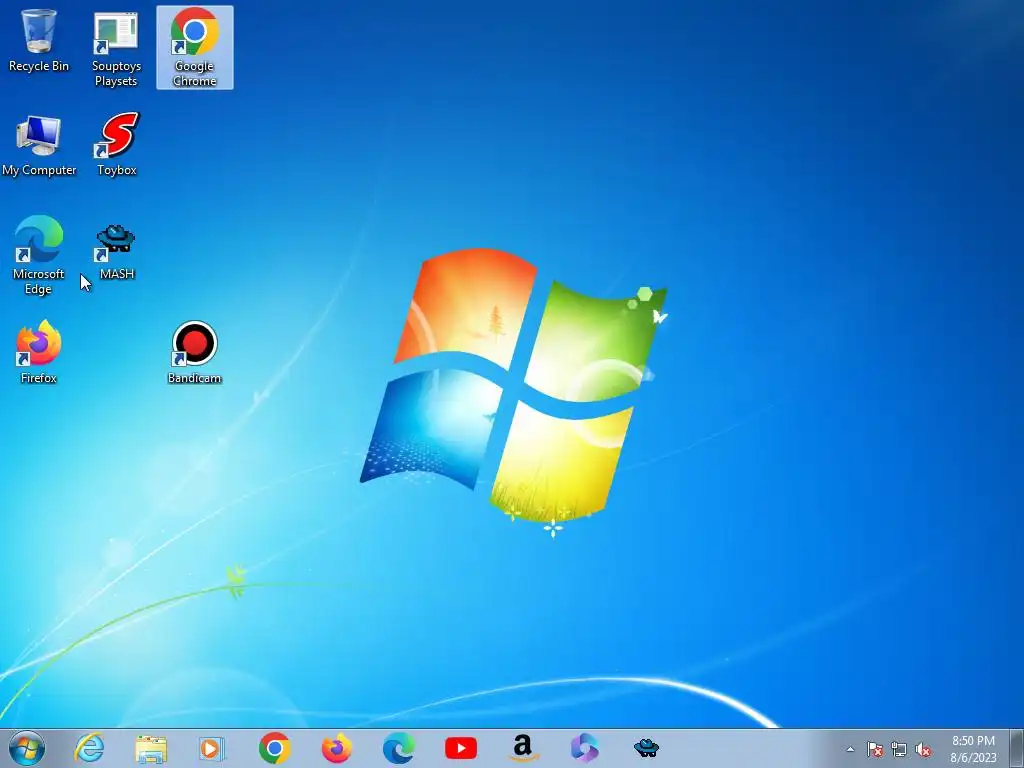Launch Microsoft Edge from the taskbar

click(x=398, y=748)
